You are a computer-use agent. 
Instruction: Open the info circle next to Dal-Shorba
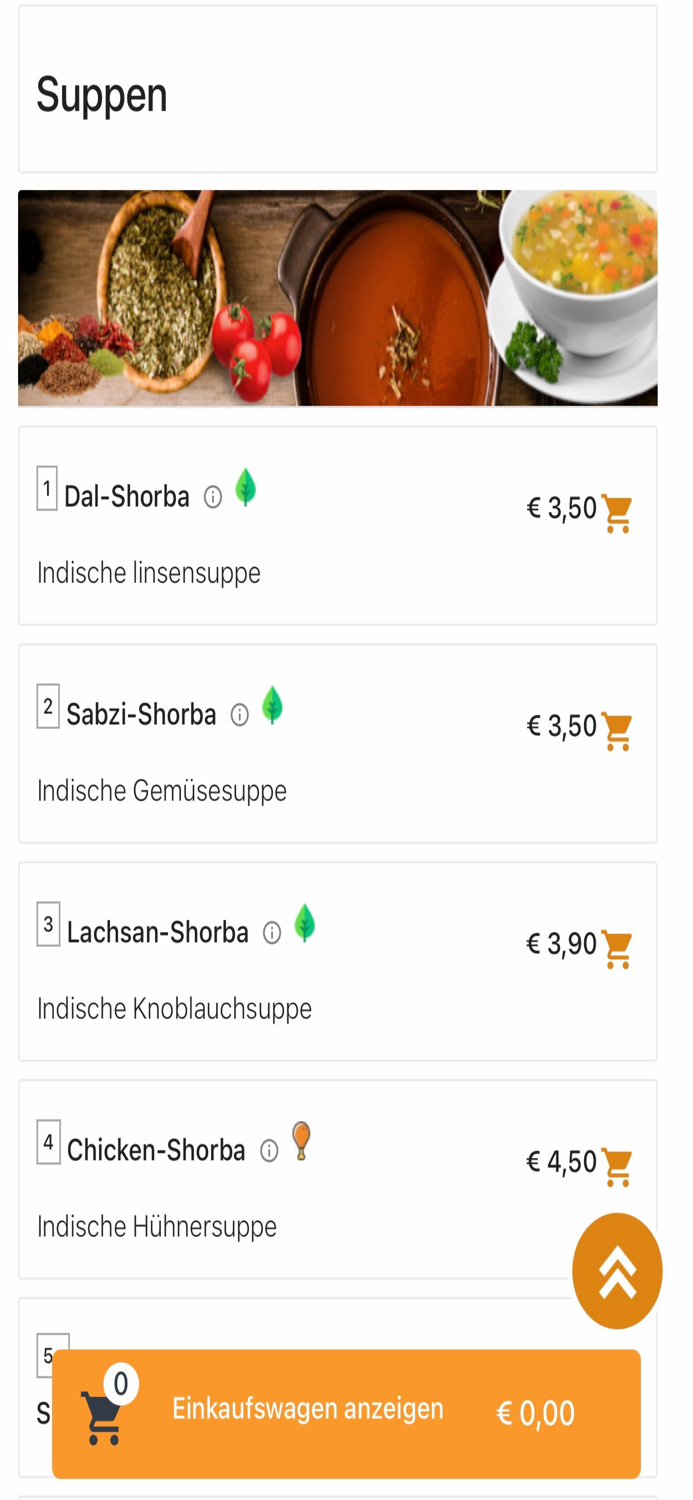(212, 497)
